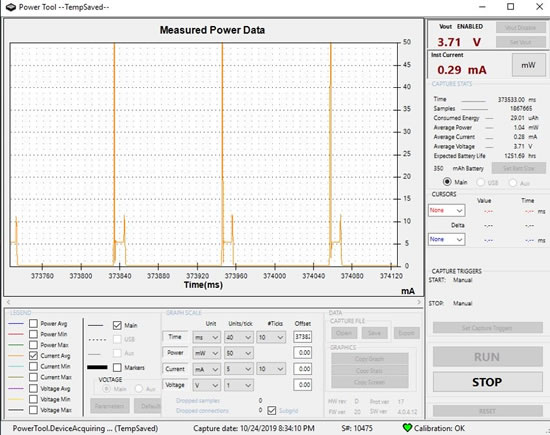Open the Current units per tick dropdown
Image resolution: width=550 pixels, height=435 pixels.
[239, 369]
